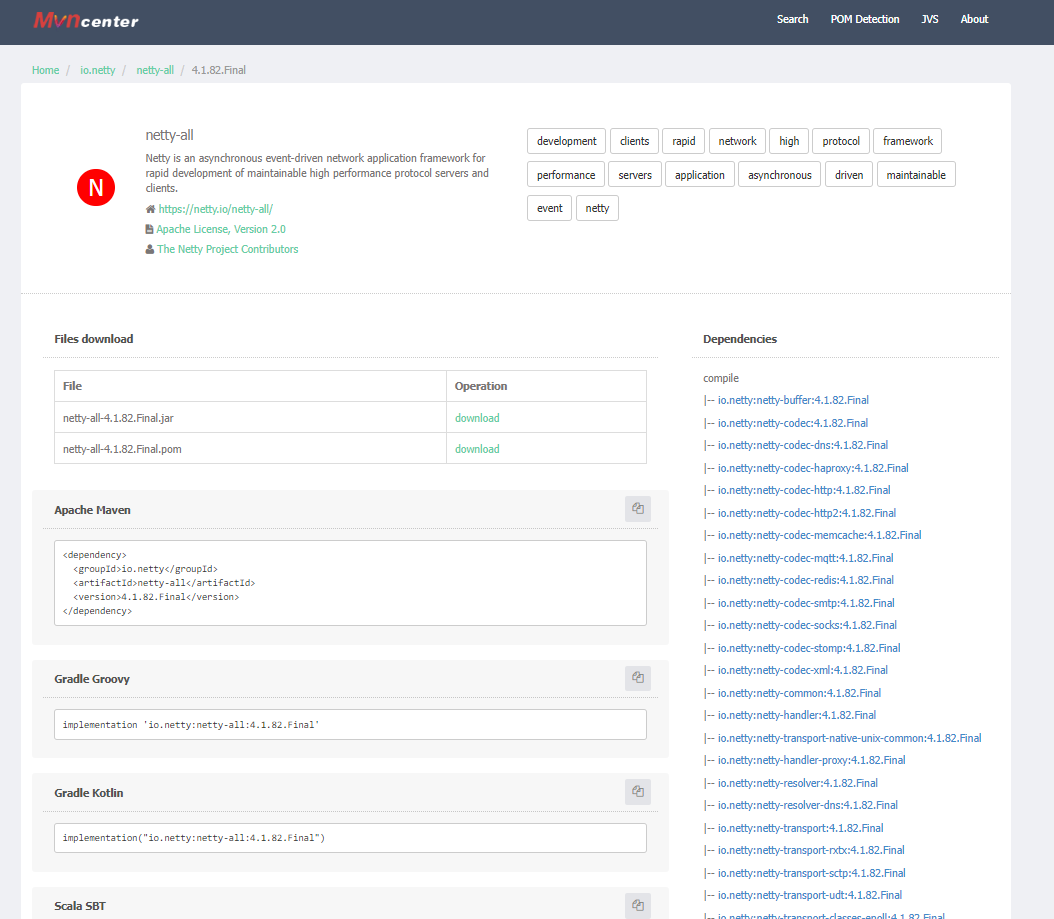Screen dimensions: 1054x919
Task: Open netty-codec-xml dependency link
Action: click(x=803, y=670)
